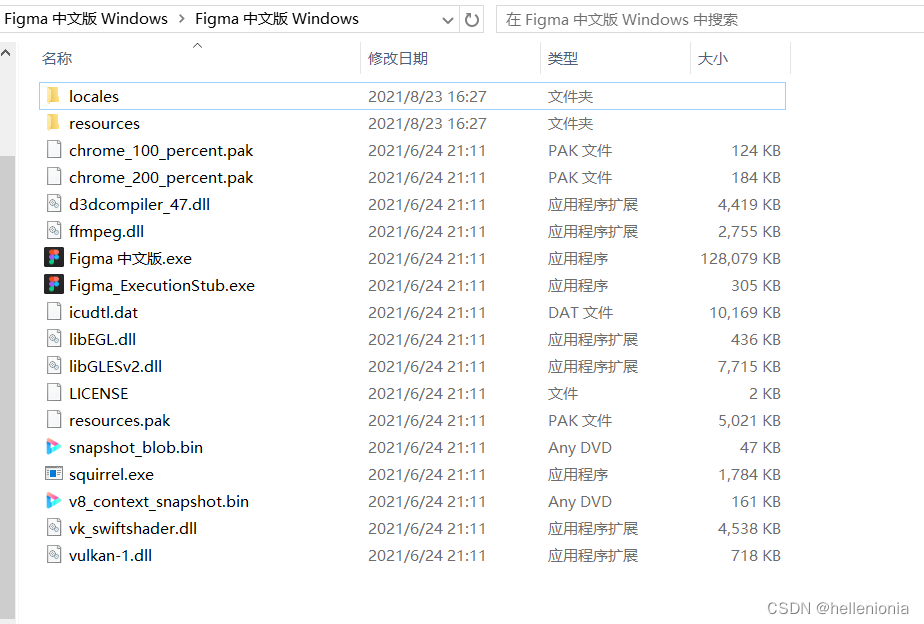Viewport: 924px width, 624px height.
Task: Select the resources folder name
Action: pos(104,123)
